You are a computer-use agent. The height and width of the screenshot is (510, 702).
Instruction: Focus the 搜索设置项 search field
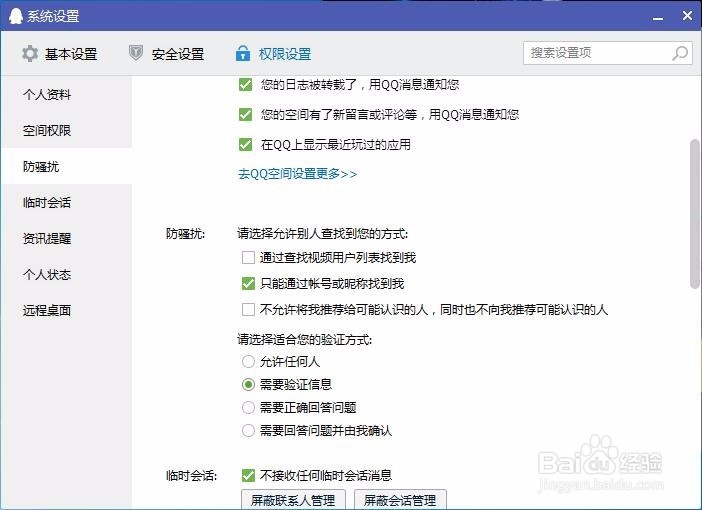608,53
